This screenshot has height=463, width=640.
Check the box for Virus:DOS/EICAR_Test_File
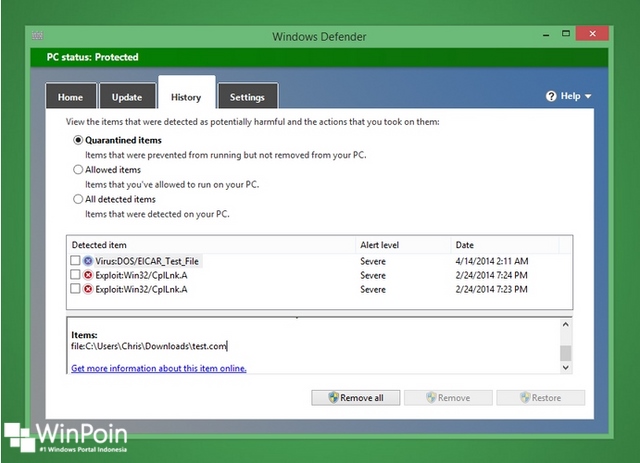(75, 260)
